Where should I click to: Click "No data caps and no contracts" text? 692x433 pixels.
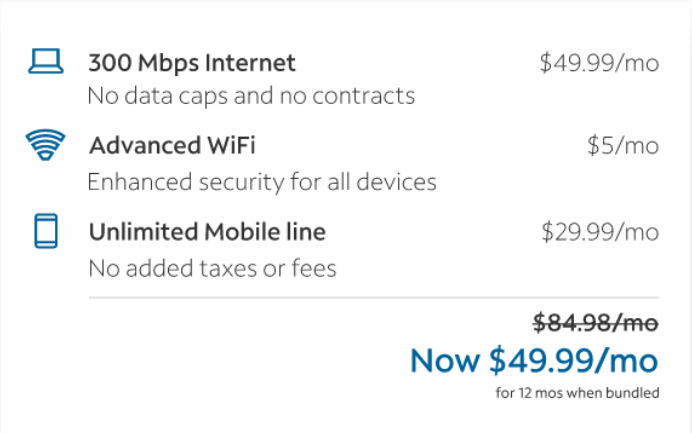click(x=251, y=97)
